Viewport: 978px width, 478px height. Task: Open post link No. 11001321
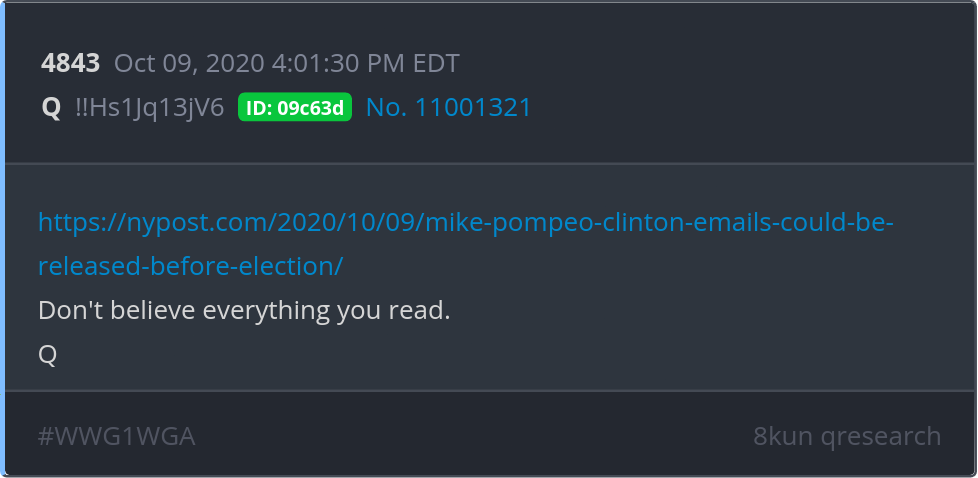coord(448,107)
